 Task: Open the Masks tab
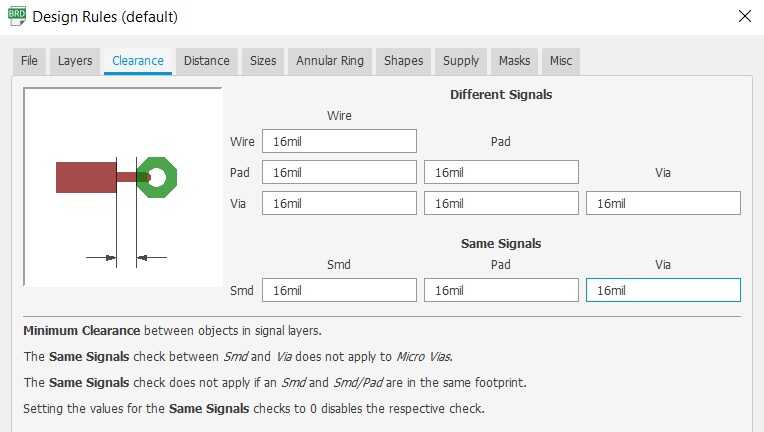514,61
